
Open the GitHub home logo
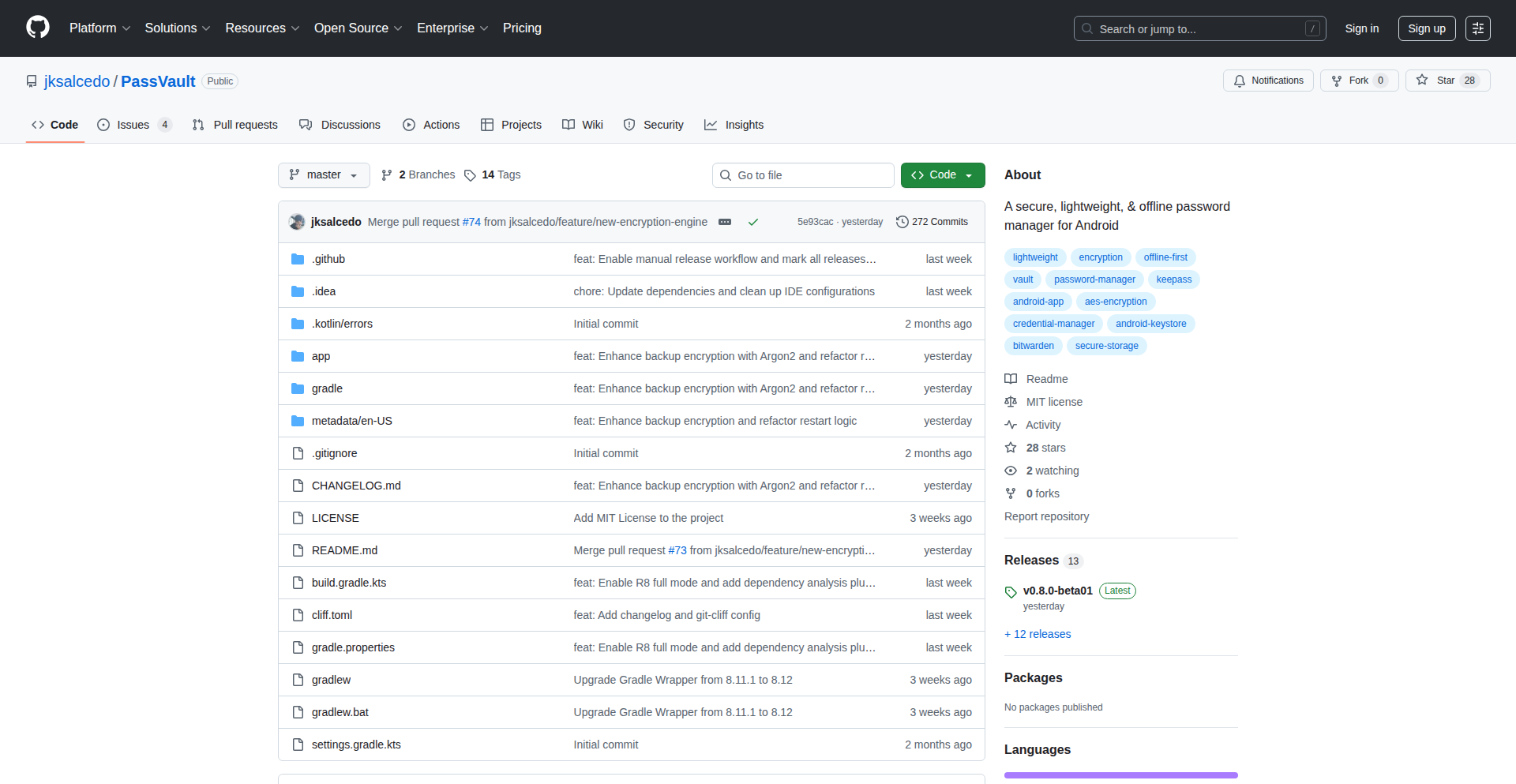pyautogui.click(x=36, y=28)
